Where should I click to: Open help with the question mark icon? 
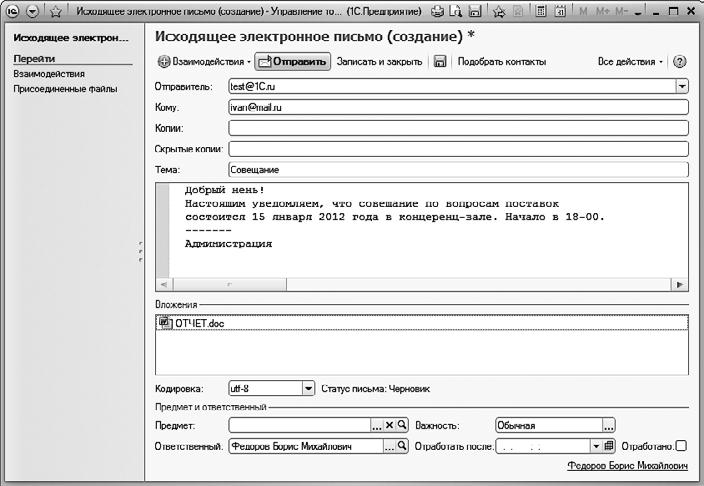[x=680, y=62]
